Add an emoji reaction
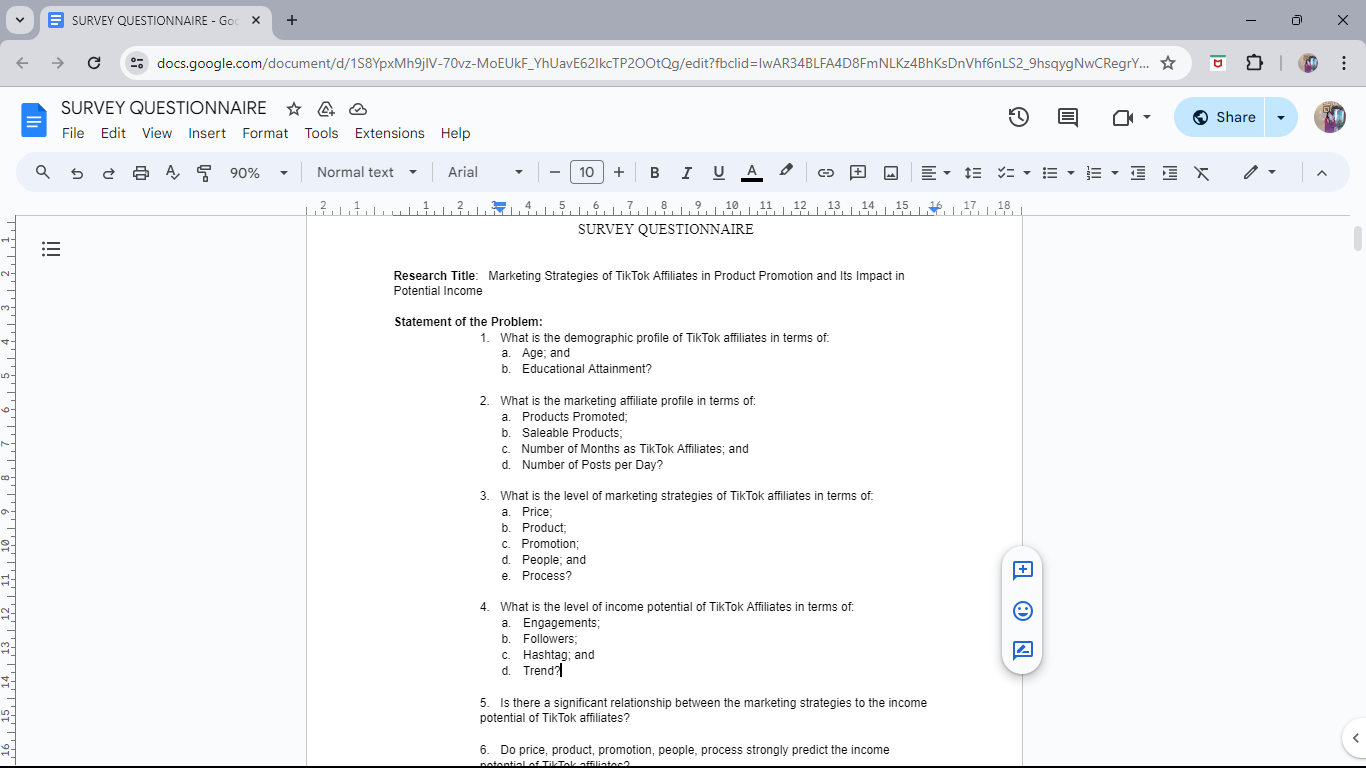1366x768 pixels. tap(1022, 610)
